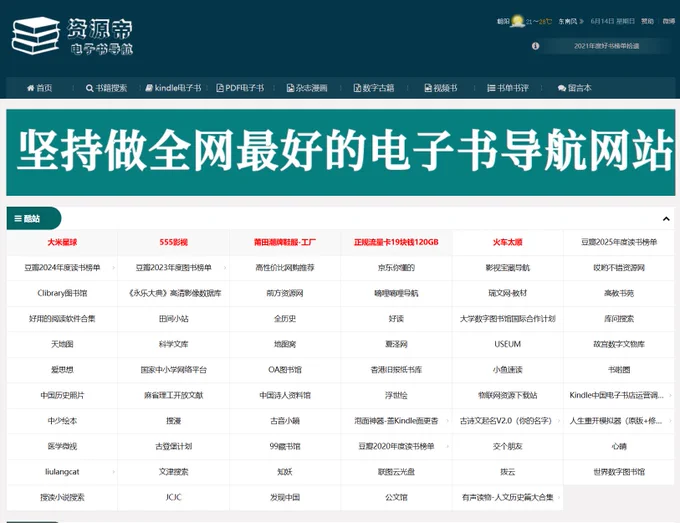Screen dimensions: 680x523
Task: Open the 国家中小学网络平台 link
Action: click(x=173, y=370)
